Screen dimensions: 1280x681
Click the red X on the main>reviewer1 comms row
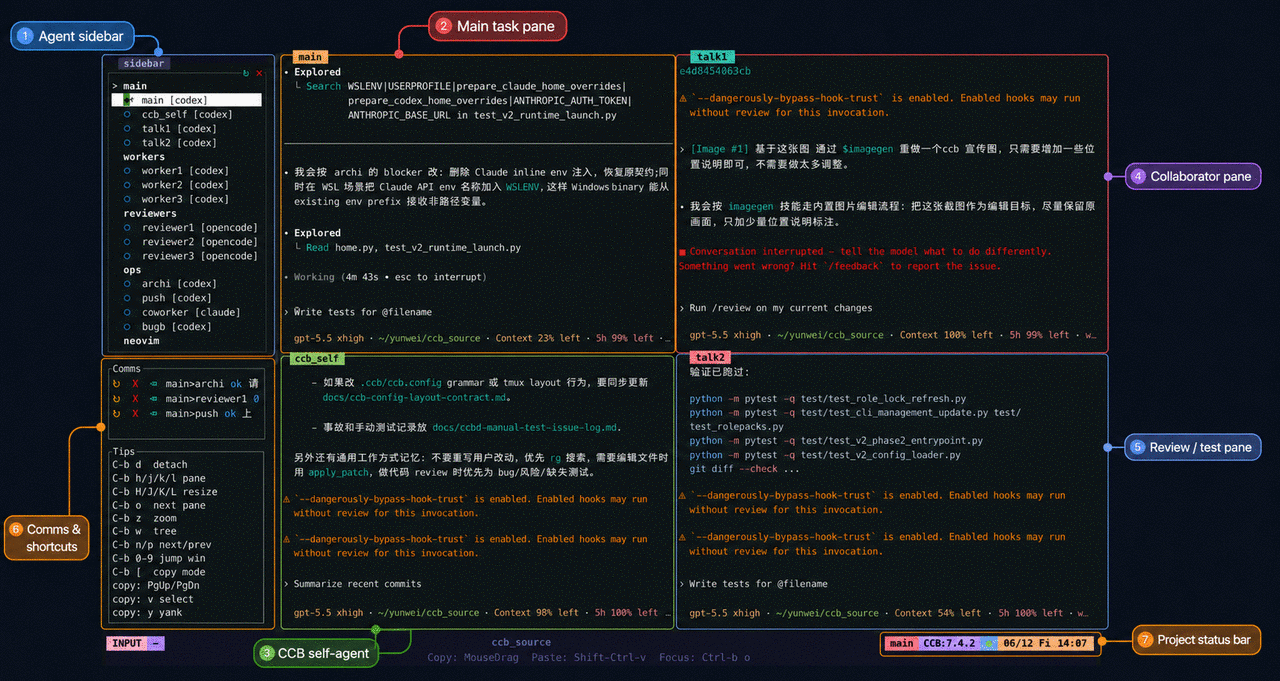click(x=135, y=399)
